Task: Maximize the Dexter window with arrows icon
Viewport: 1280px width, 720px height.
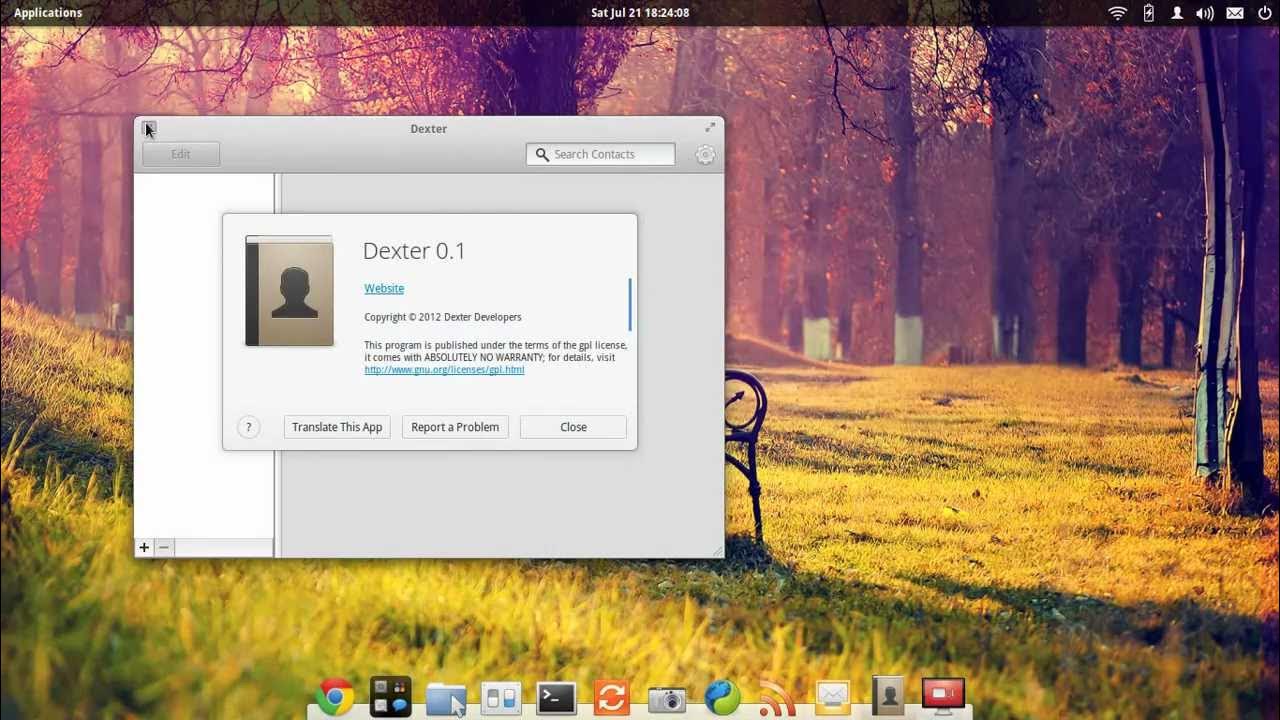Action: click(710, 127)
